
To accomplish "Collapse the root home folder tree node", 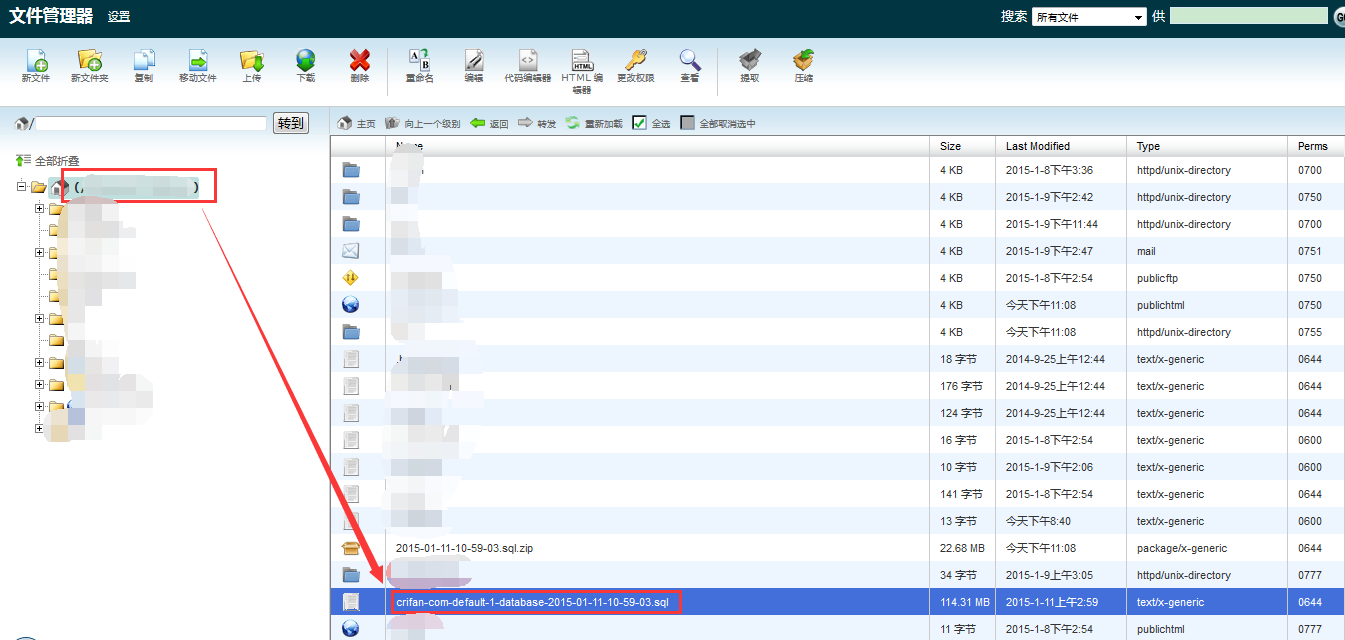I will click(x=22, y=186).
